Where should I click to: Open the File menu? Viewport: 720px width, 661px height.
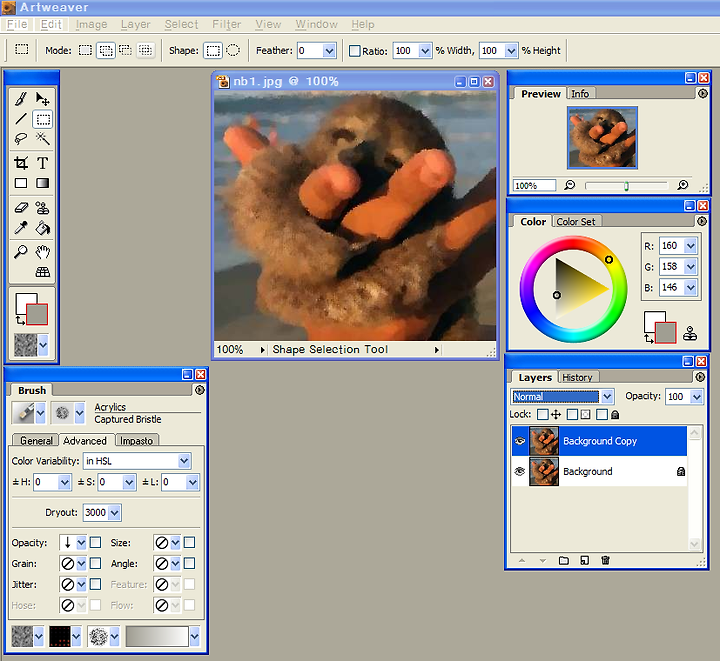(17, 24)
